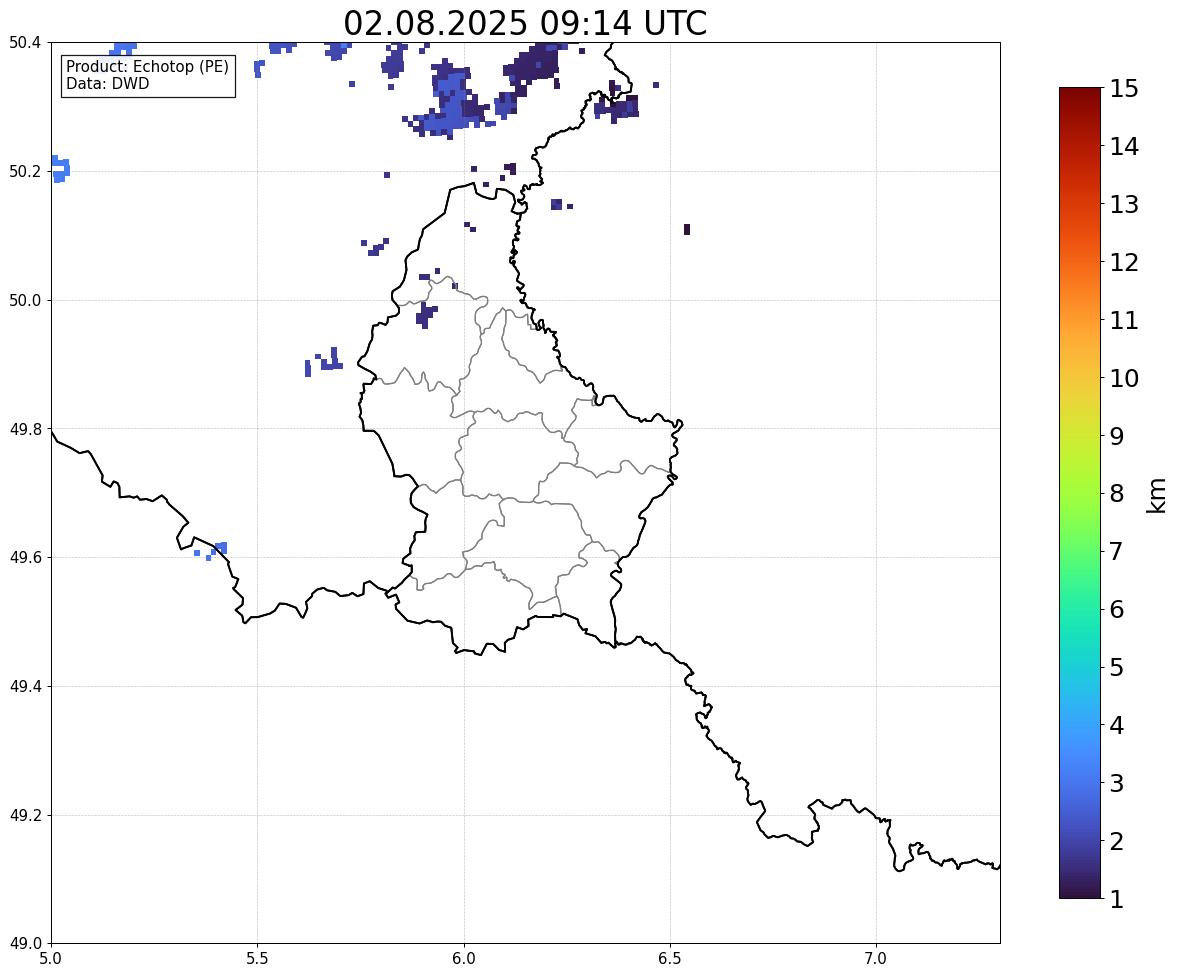
Task: Click the colorbar tick label 7
Action: pyautogui.click(x=1117, y=551)
